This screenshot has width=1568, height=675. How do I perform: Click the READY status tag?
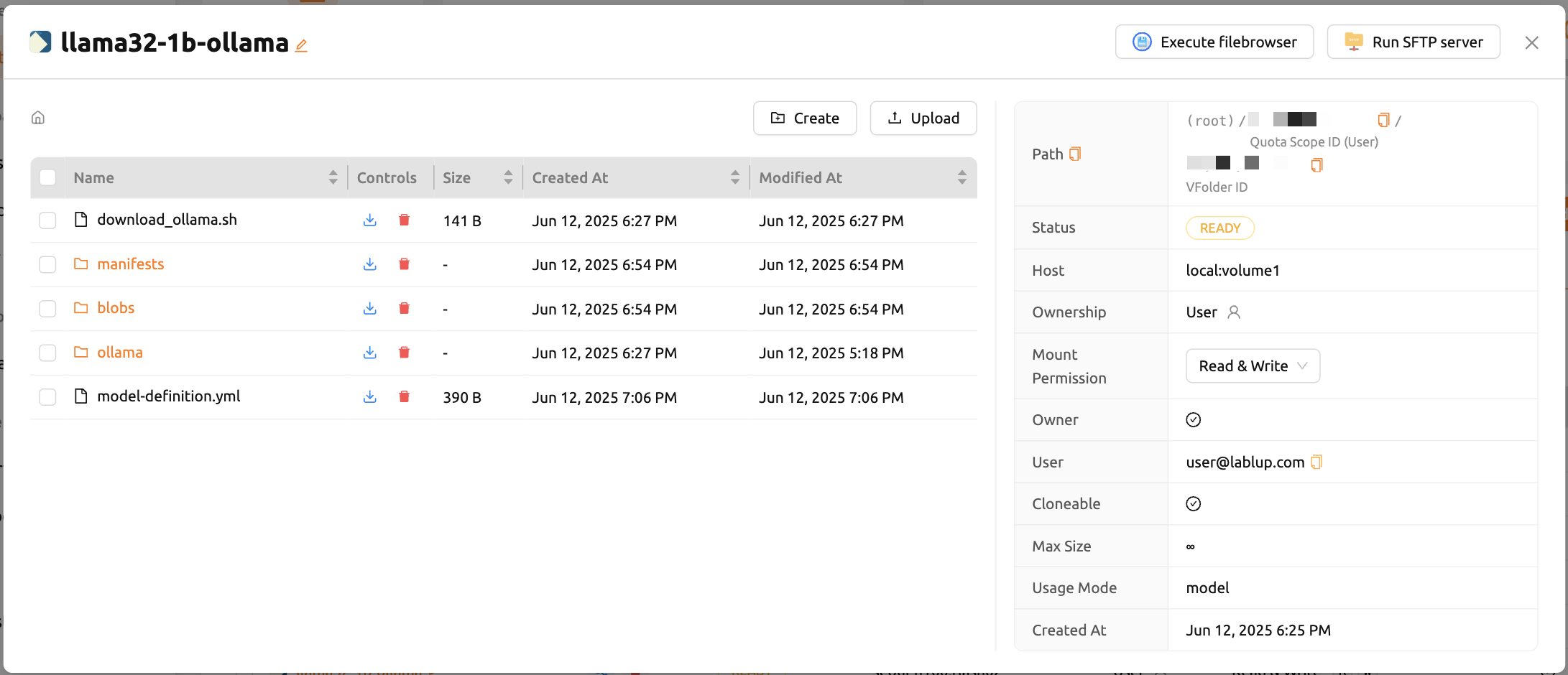point(1220,228)
